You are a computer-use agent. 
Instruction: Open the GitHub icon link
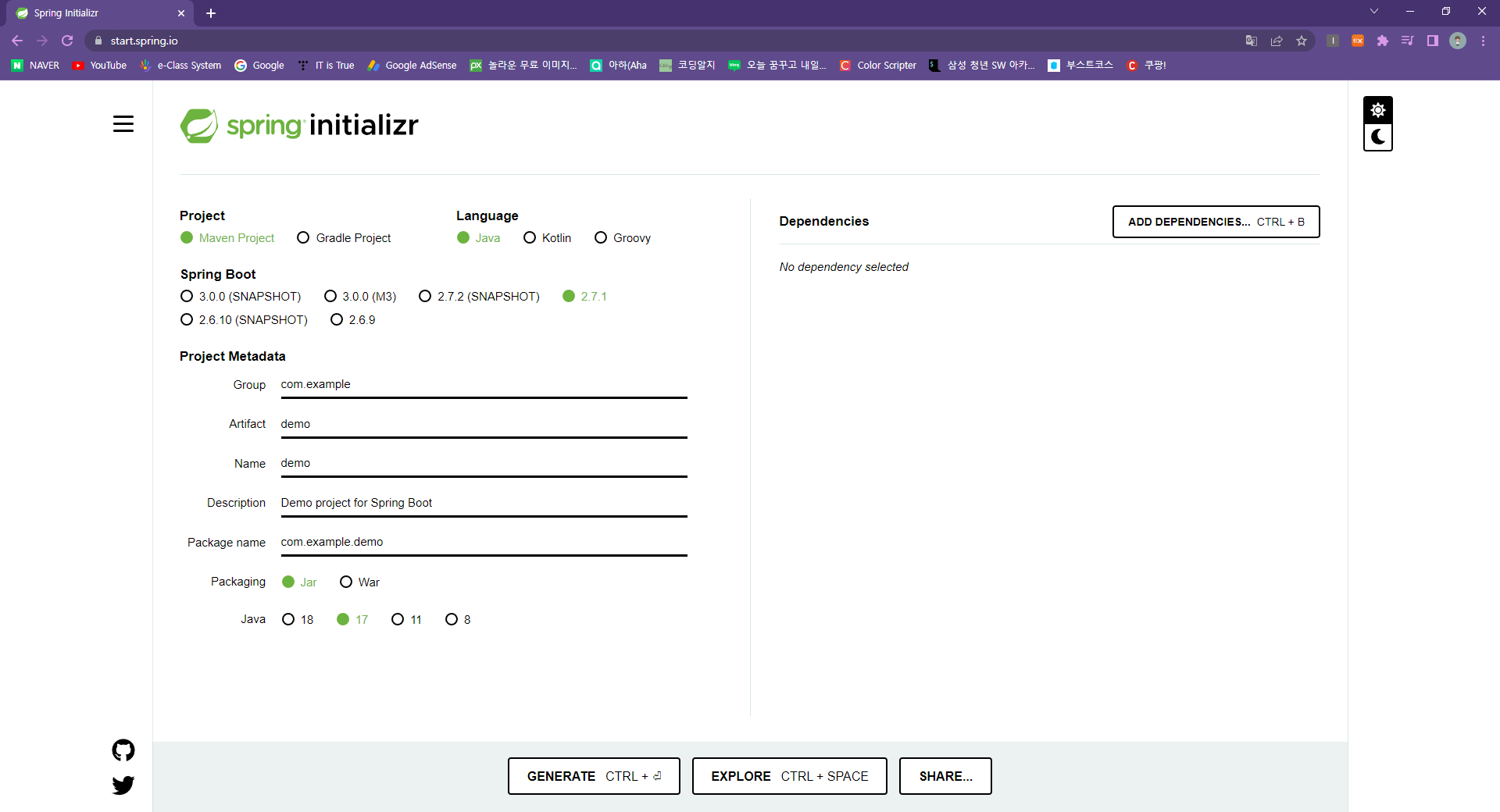(123, 750)
